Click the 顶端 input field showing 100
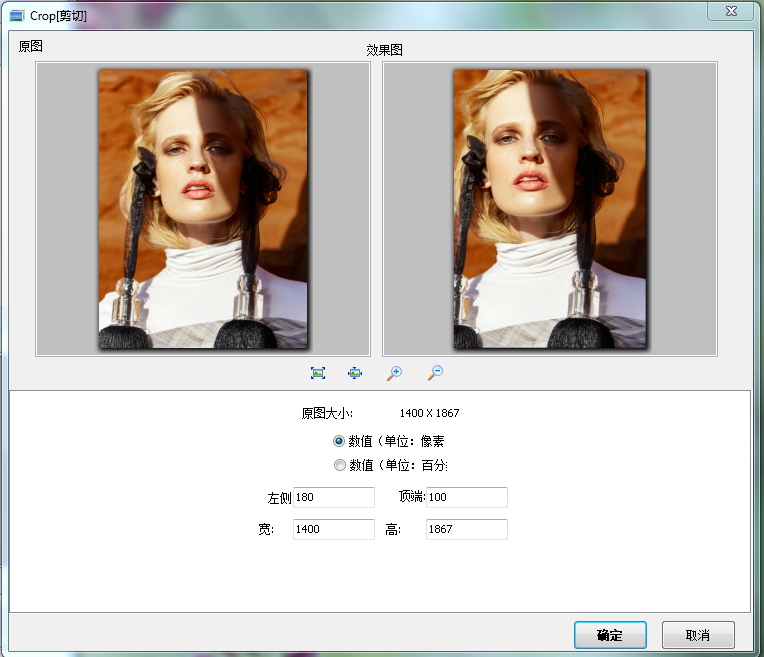Viewport: 764px width, 657px height. [x=466, y=498]
